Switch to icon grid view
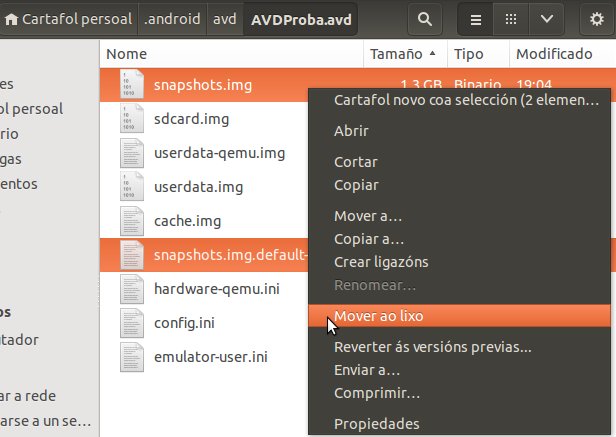The width and height of the screenshot is (616, 437). click(511, 19)
